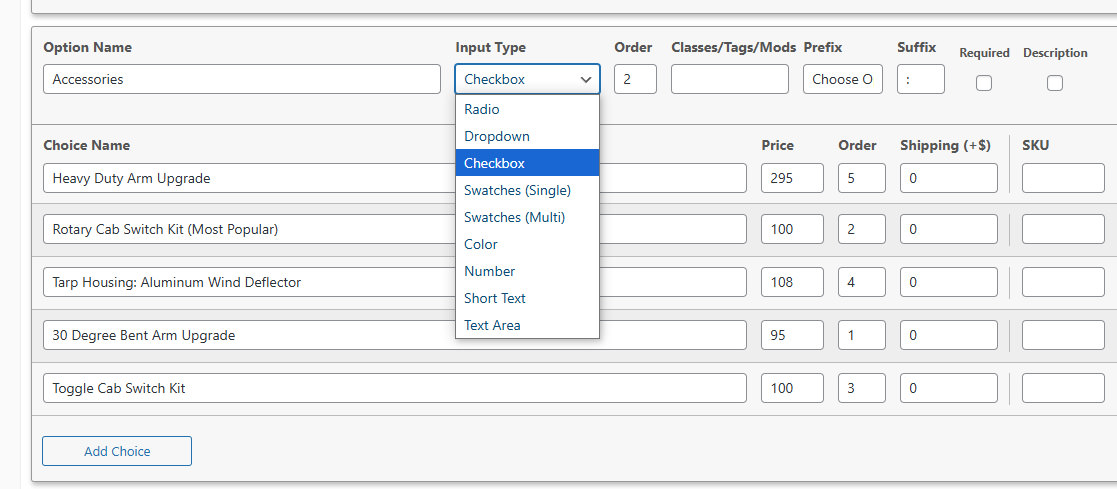Image resolution: width=1117 pixels, height=489 pixels.
Task: Click Rotary Cab Switch Kit SKU field
Action: (x=1064, y=230)
